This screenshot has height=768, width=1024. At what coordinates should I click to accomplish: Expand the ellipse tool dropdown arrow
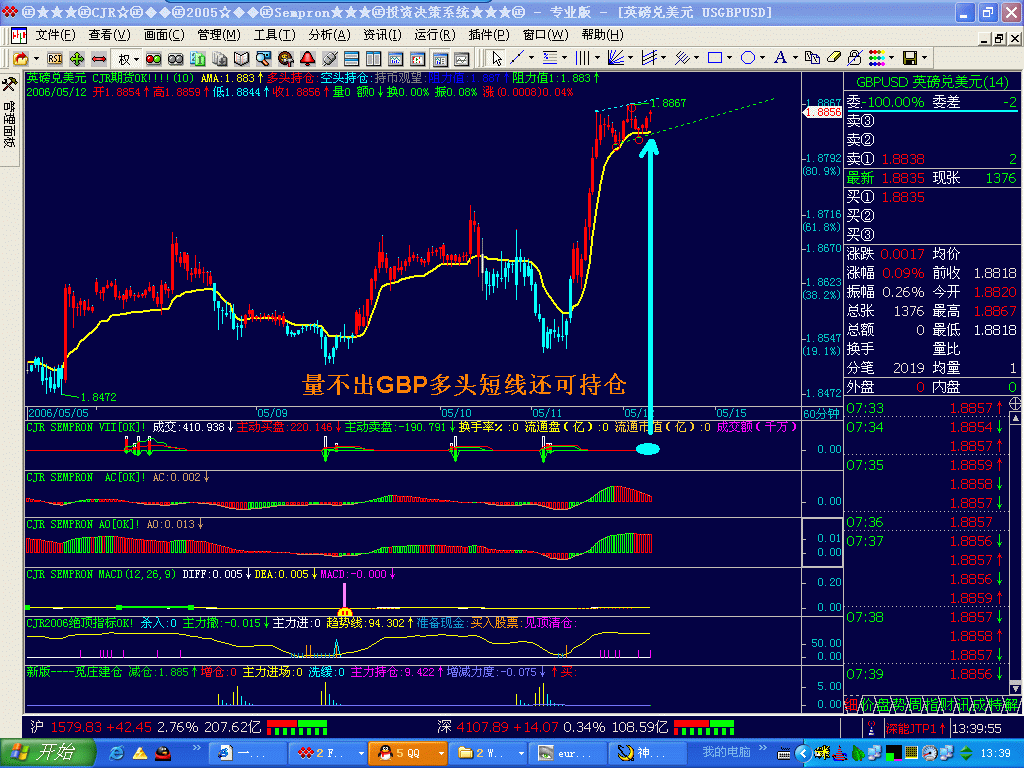(762, 58)
